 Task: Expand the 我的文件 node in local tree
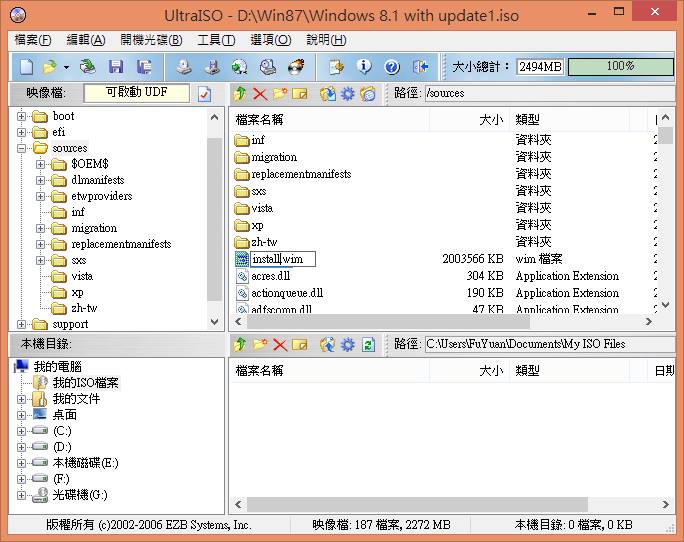[x=21, y=399]
